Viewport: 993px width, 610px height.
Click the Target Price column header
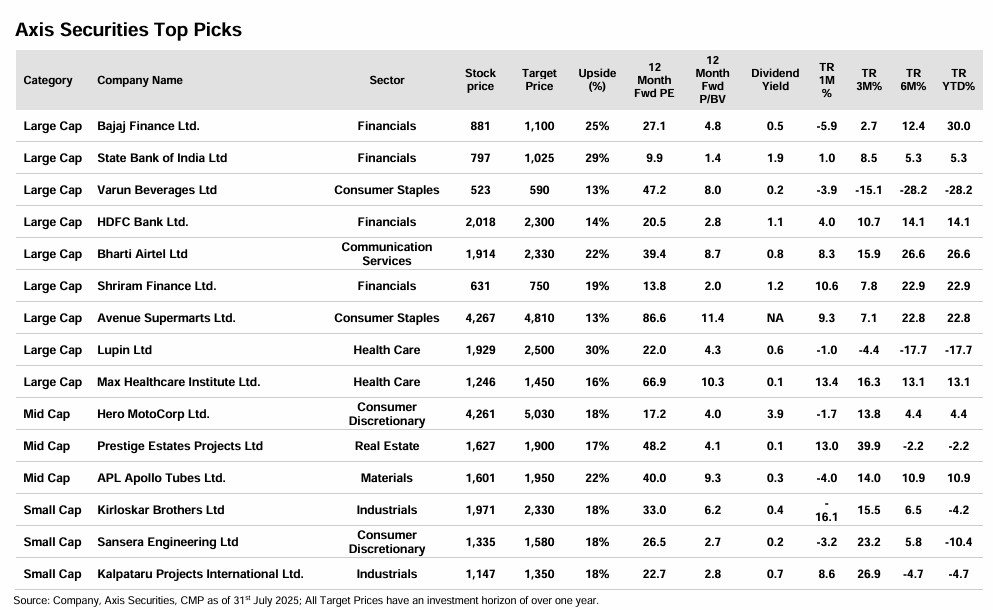click(539, 80)
